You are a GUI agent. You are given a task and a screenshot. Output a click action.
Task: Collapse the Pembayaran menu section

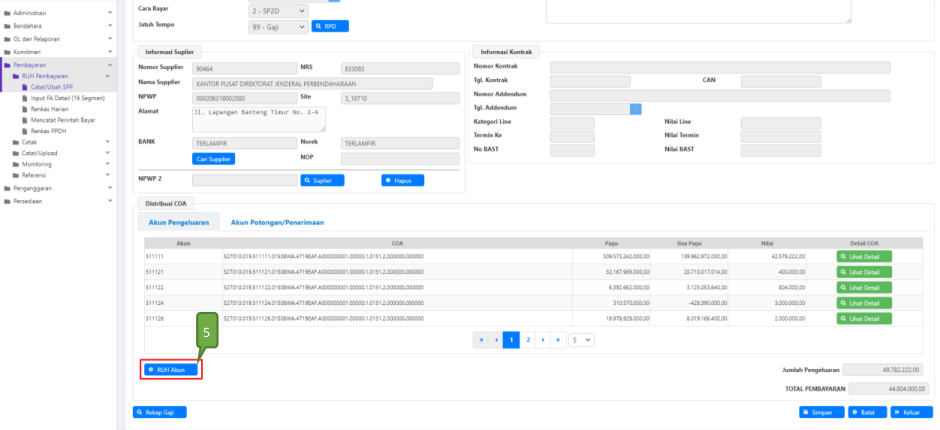tap(59, 64)
